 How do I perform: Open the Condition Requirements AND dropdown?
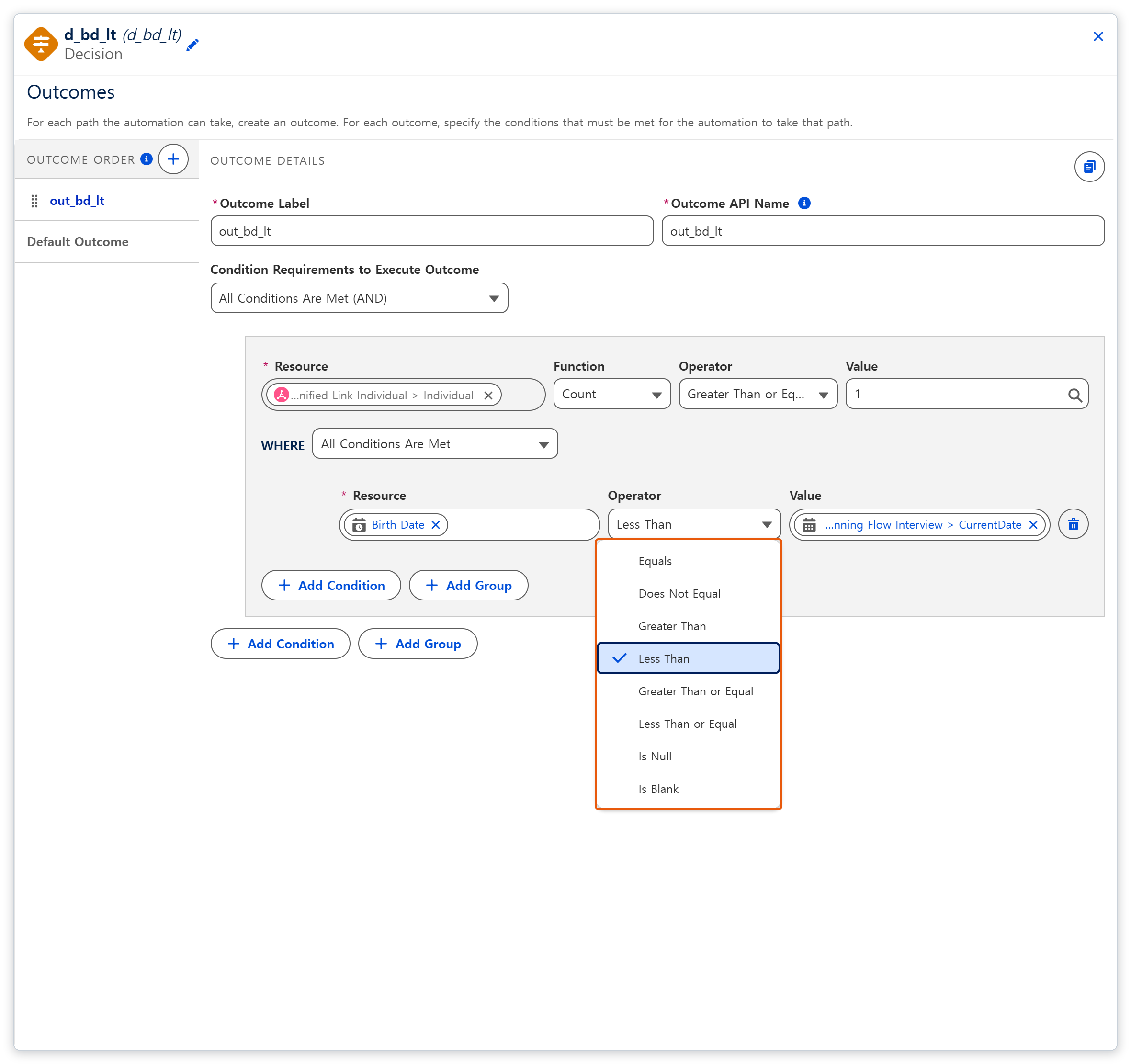[x=359, y=298]
